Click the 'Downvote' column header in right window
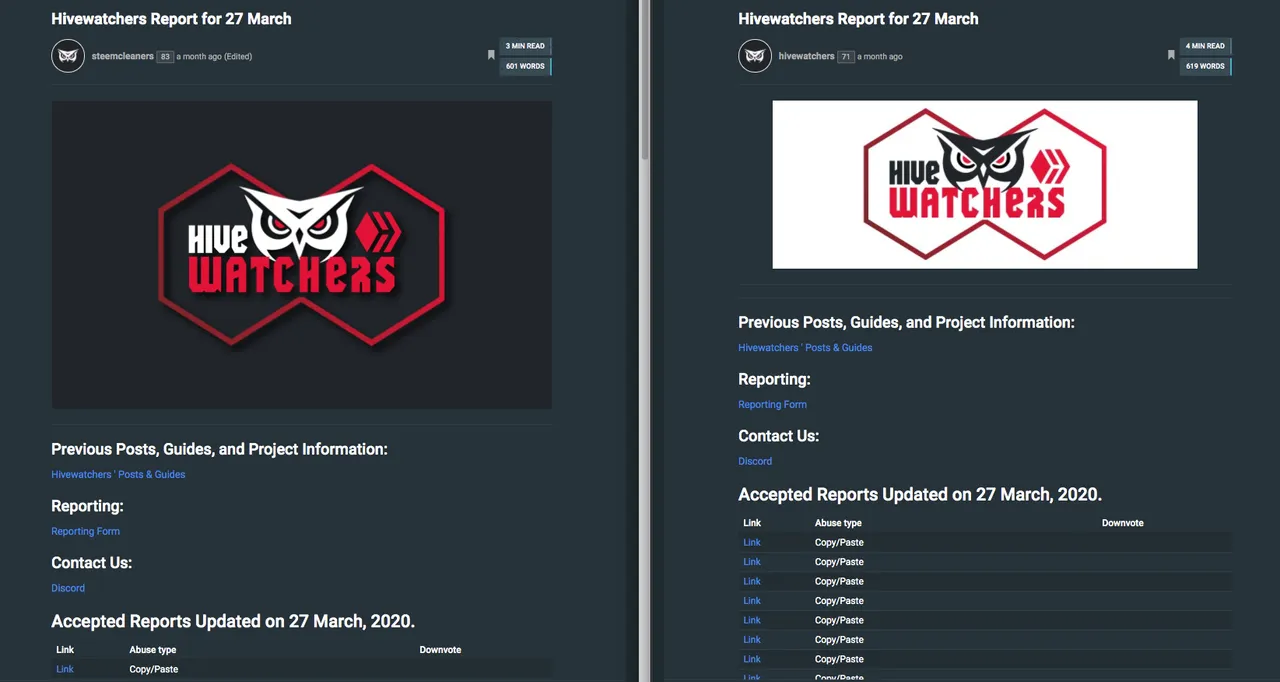The width and height of the screenshot is (1280, 682). tap(1123, 523)
